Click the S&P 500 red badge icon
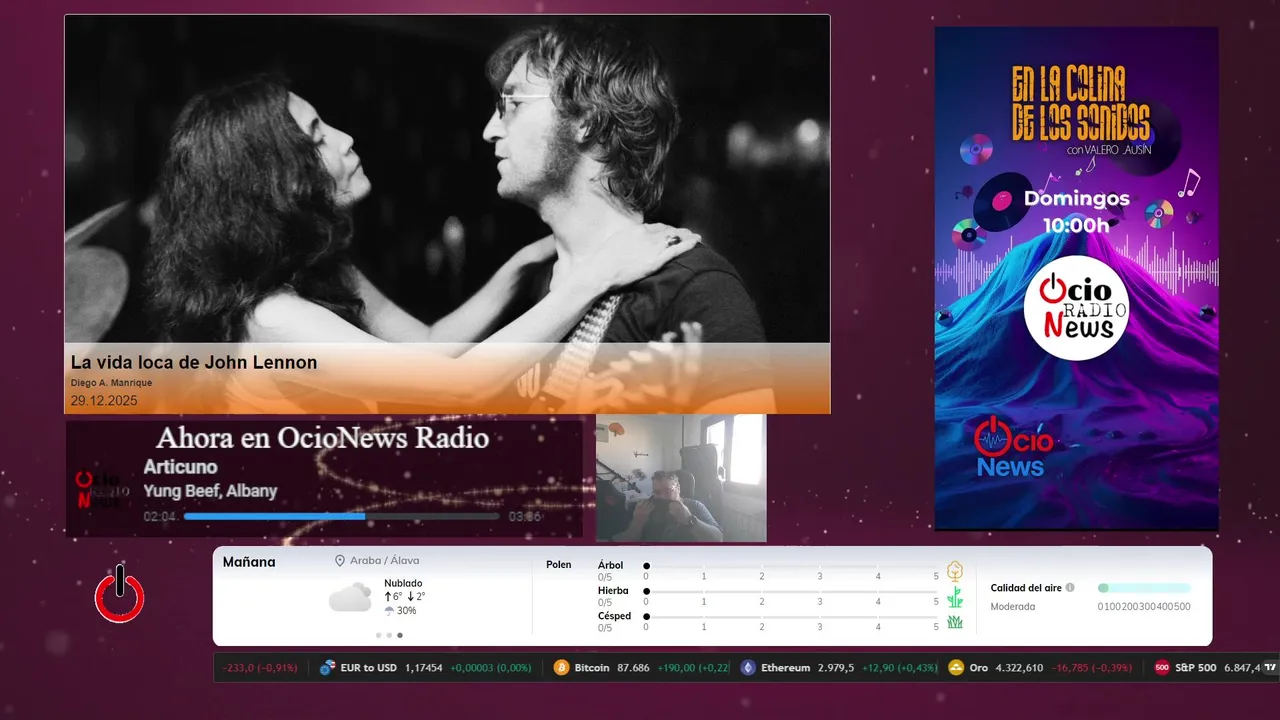This screenshot has width=1280, height=720. click(x=1162, y=668)
